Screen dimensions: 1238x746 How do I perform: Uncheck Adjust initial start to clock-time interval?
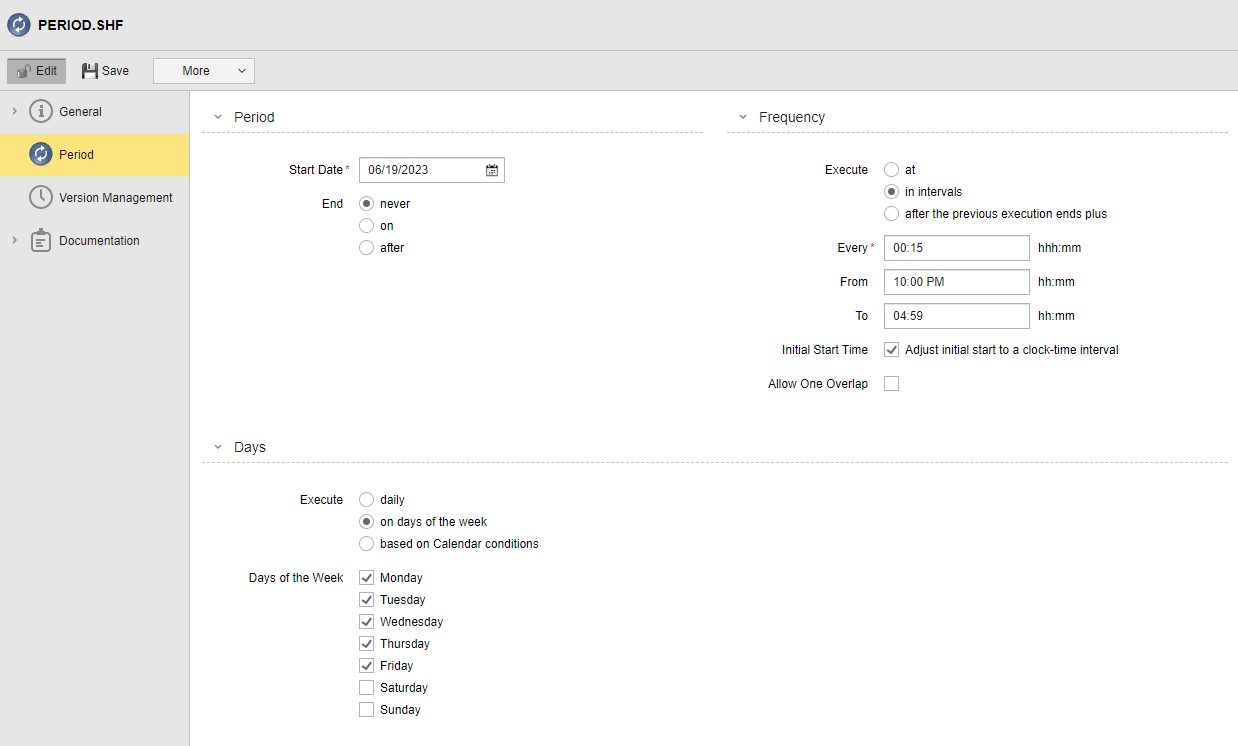click(x=890, y=350)
